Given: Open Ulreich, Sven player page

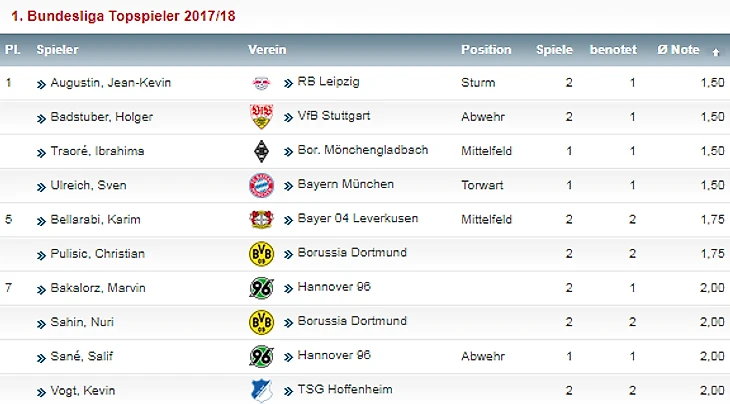Looking at the screenshot, I should [x=88, y=185].
